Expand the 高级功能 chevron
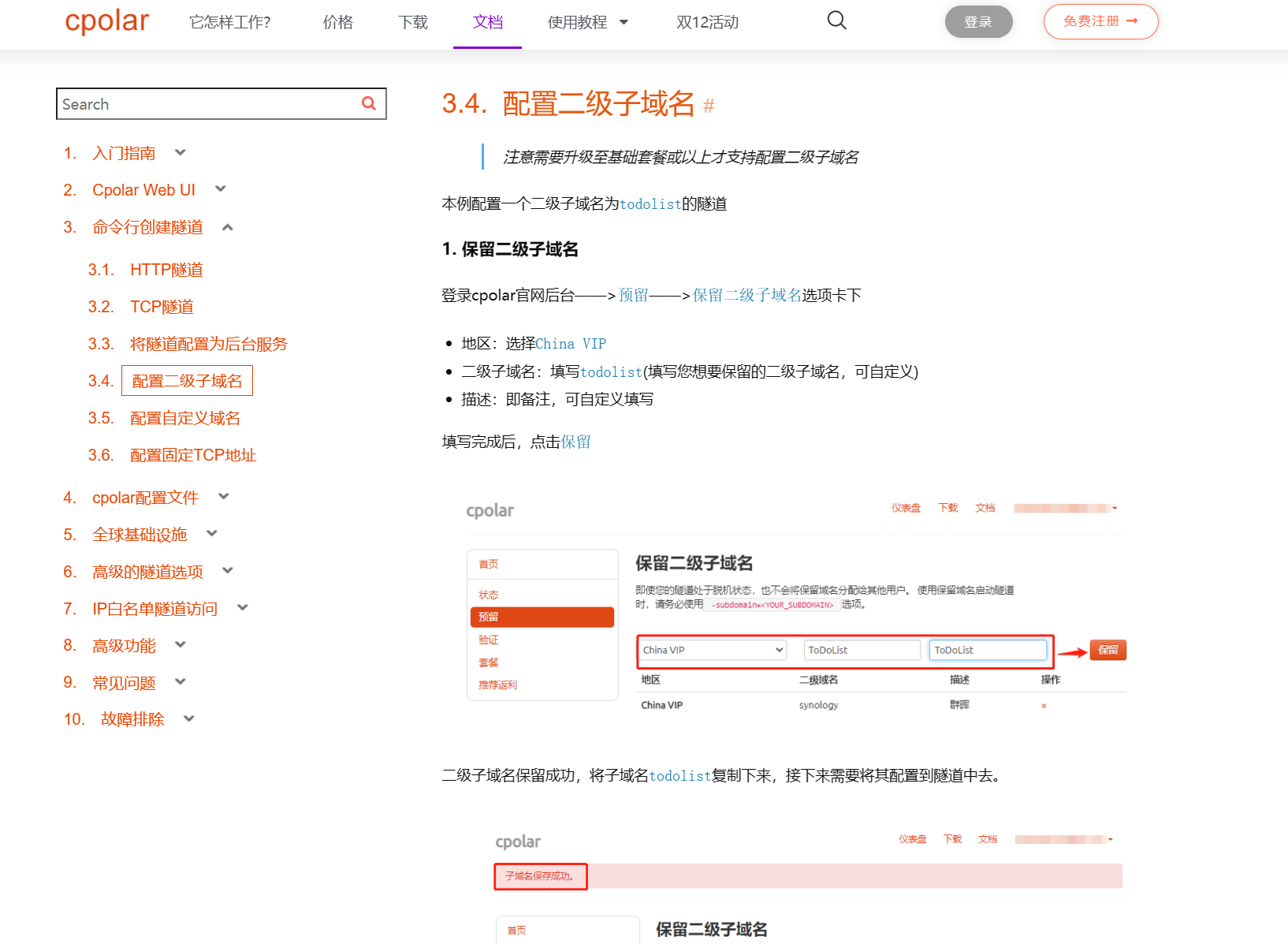 [x=181, y=644]
